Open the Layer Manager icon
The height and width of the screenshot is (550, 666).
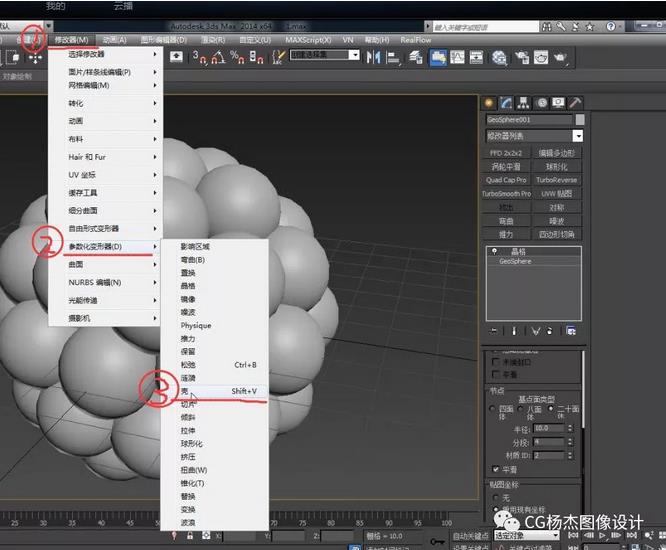416,57
